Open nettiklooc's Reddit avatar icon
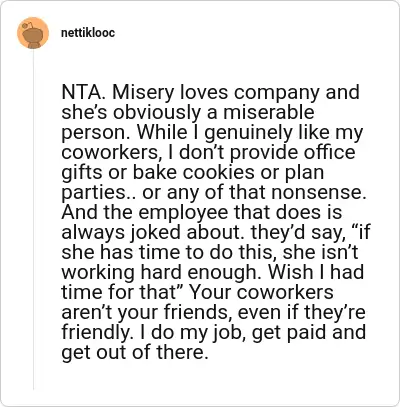Viewport: 400px width, 407px height. 33,33
